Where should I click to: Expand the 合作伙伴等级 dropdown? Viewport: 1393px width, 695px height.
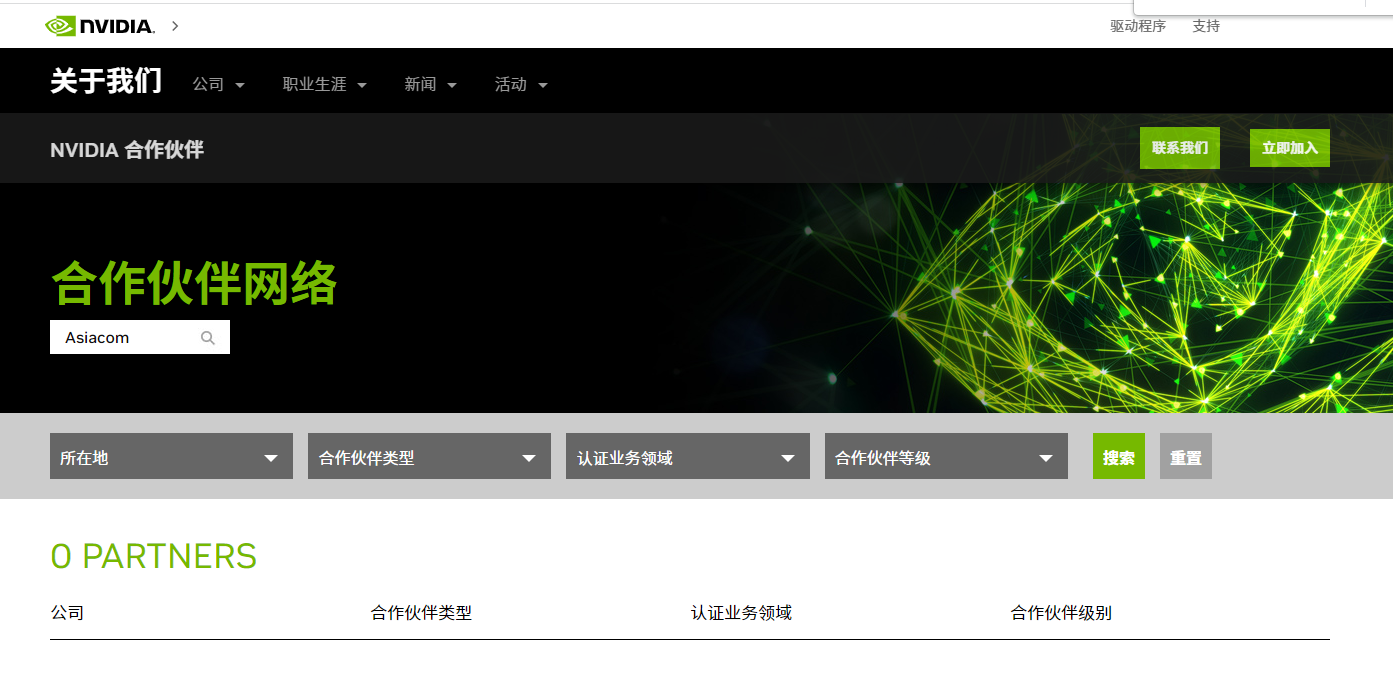(946, 456)
